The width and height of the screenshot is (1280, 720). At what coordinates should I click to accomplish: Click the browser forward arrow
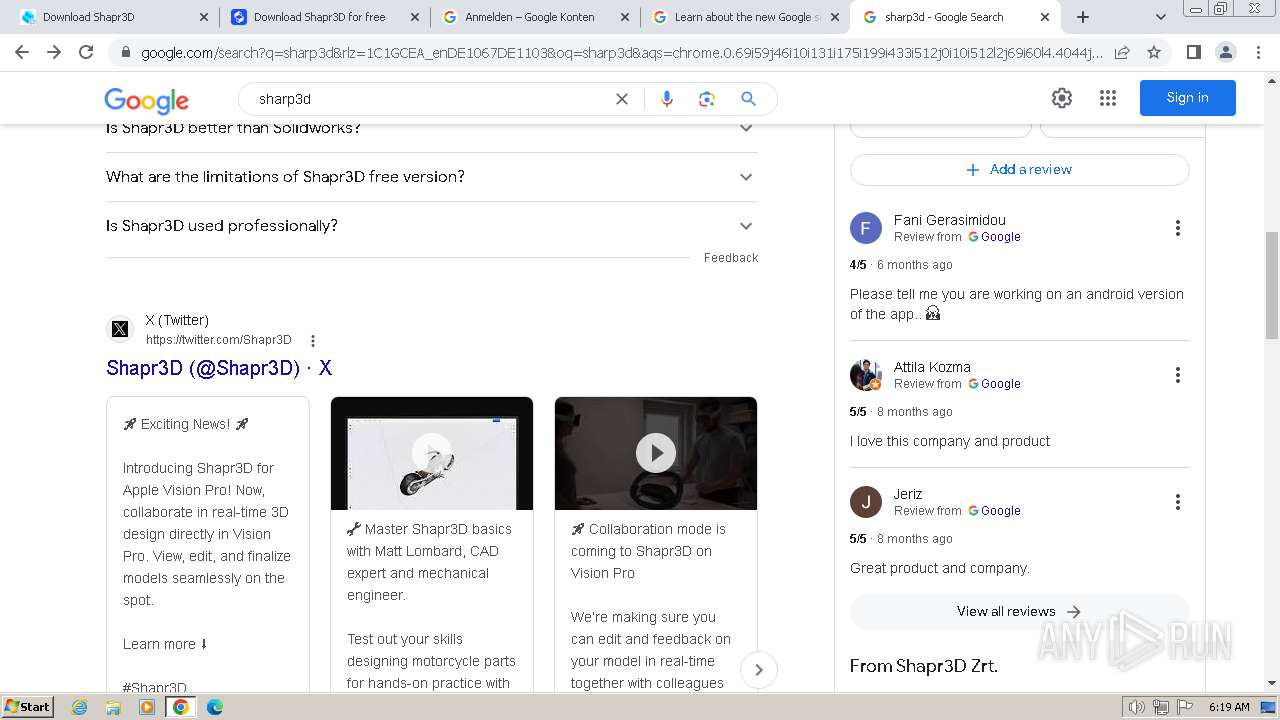[54, 52]
